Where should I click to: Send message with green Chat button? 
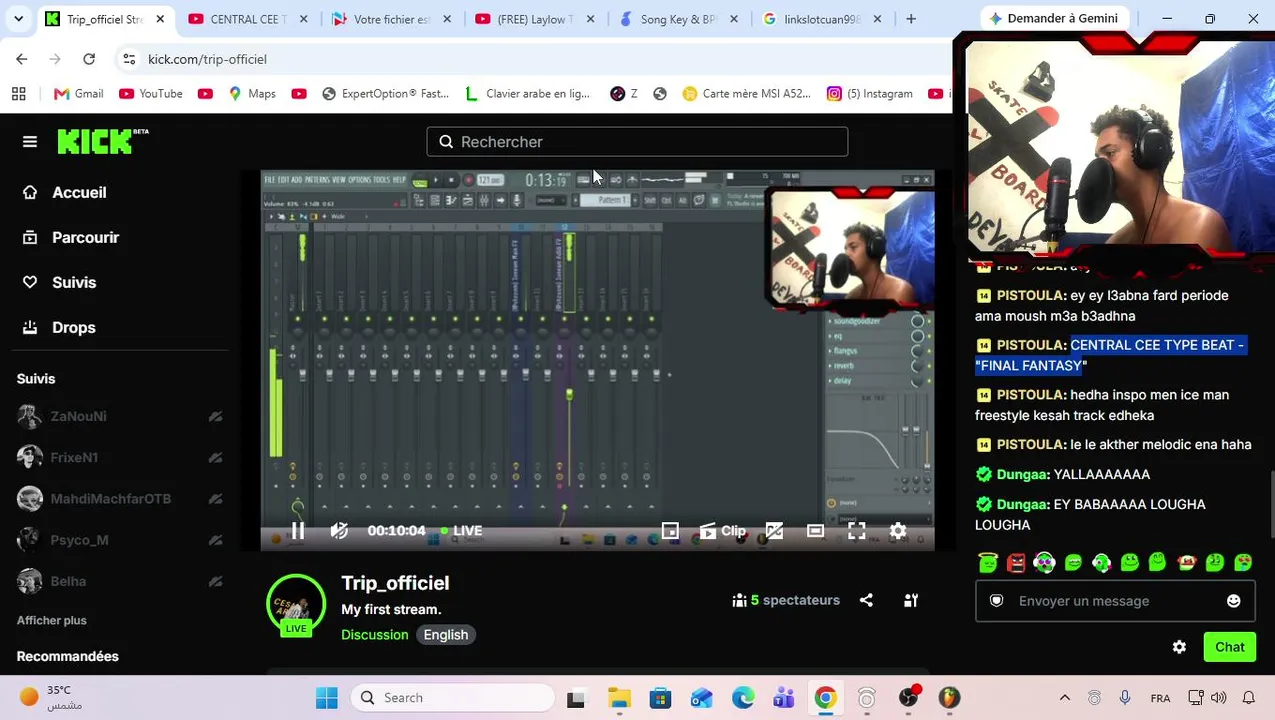1229,647
